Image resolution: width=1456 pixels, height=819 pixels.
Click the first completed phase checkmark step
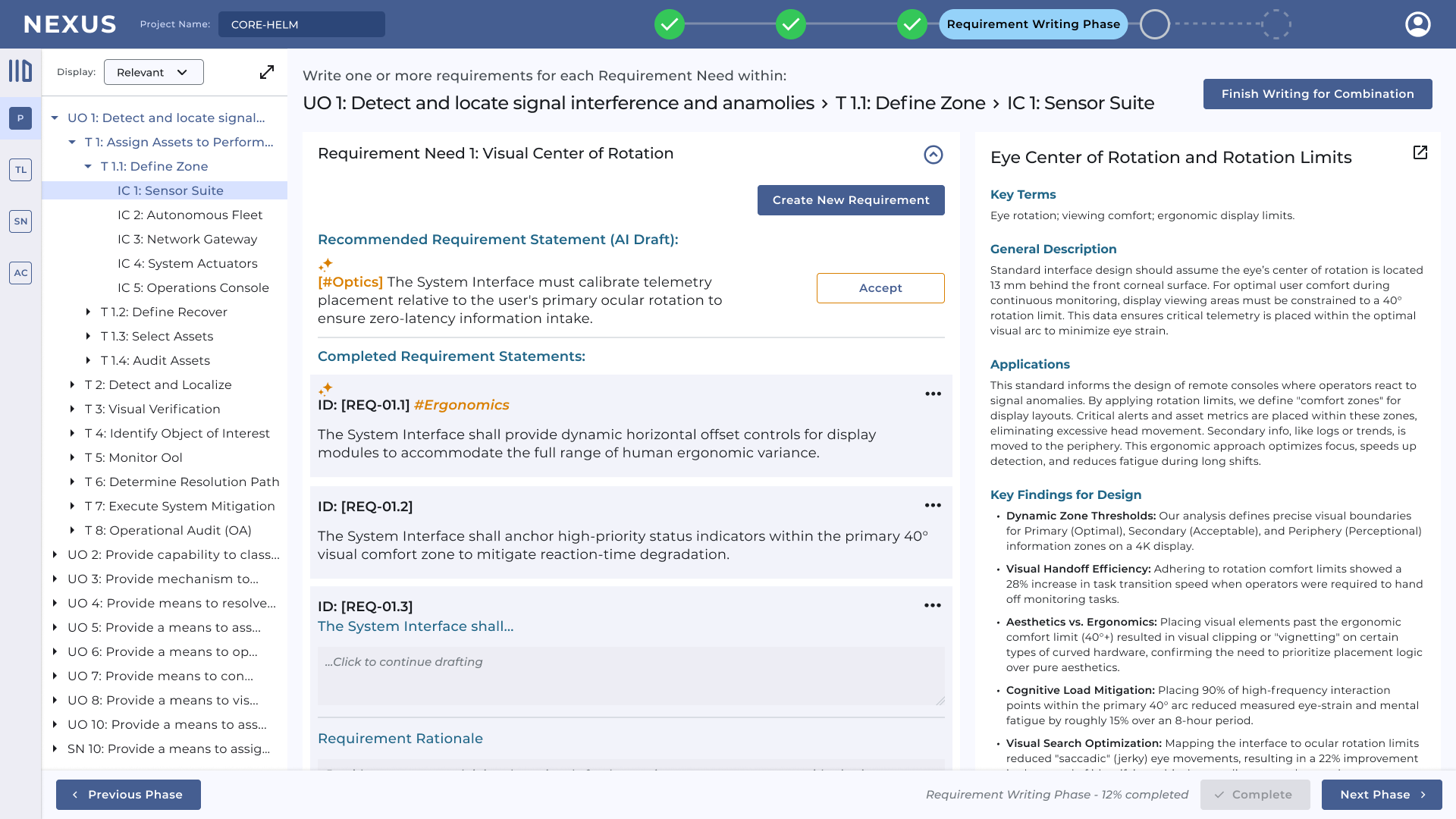(669, 24)
